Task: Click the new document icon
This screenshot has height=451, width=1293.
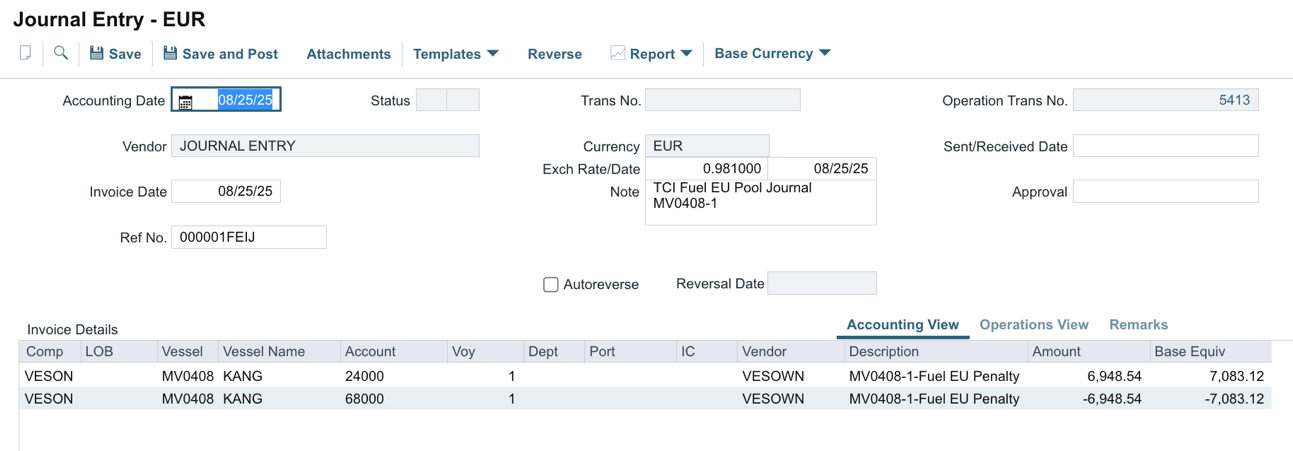Action: tap(25, 53)
